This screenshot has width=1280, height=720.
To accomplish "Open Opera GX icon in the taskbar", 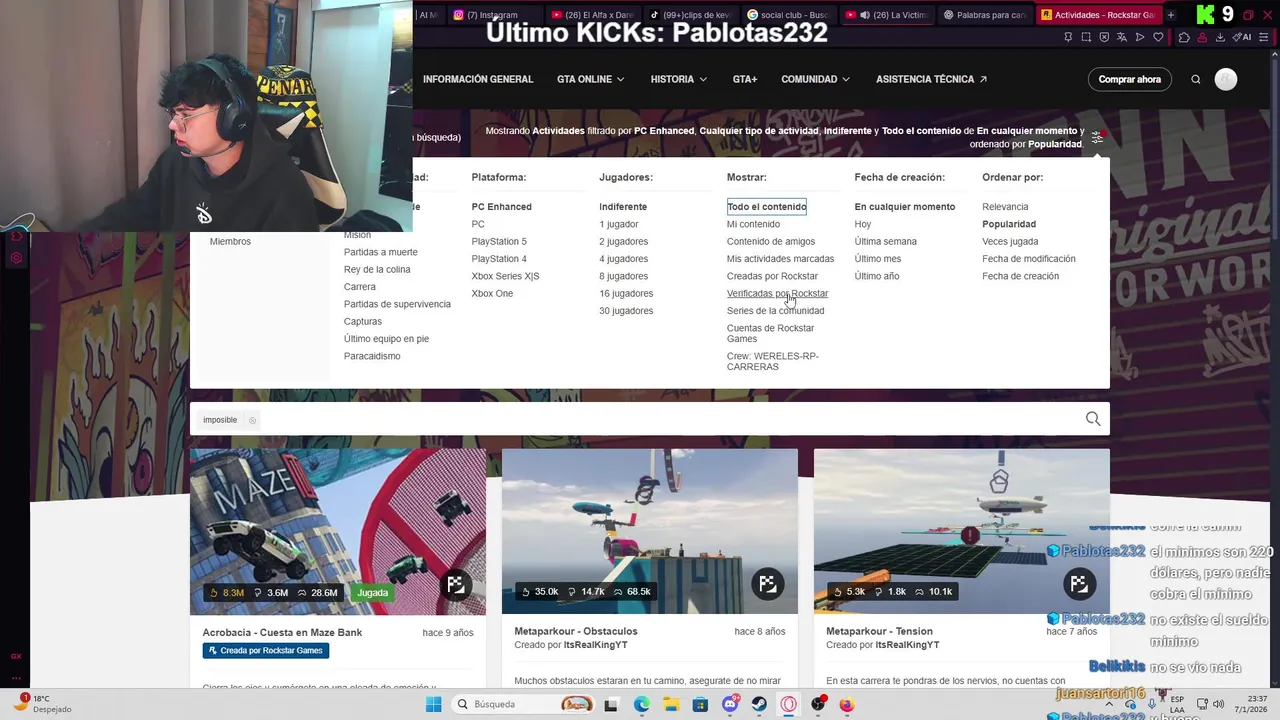I will click(789, 704).
